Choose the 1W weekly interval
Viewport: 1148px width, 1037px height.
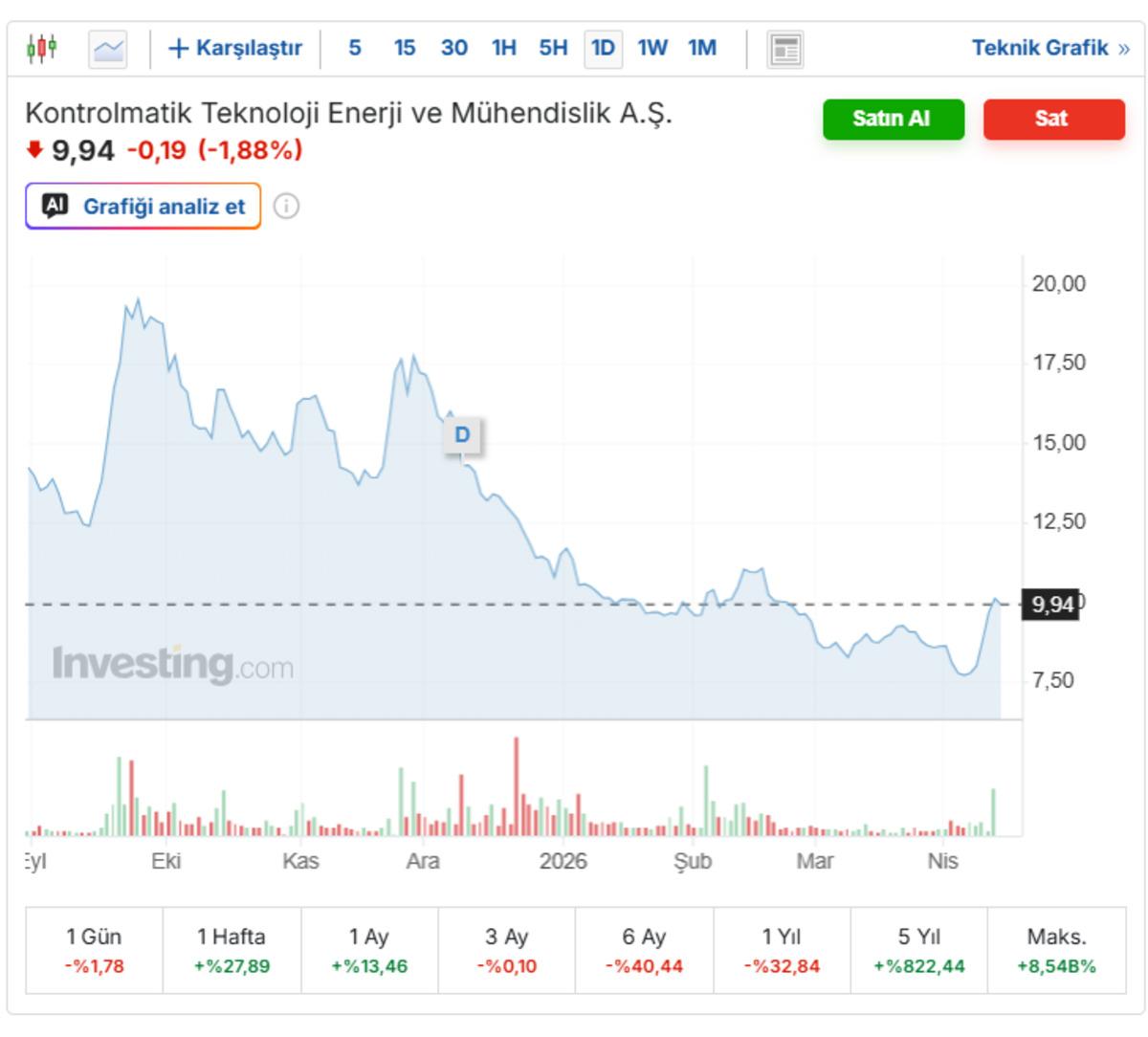click(x=652, y=48)
